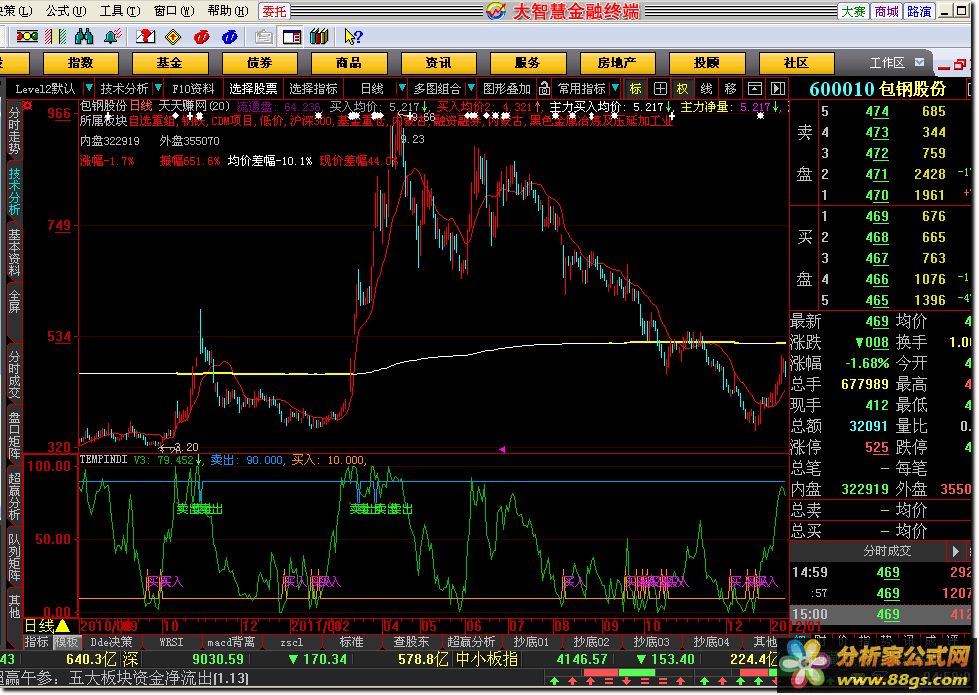
Task: Open the 帮助 menu
Action: point(227,11)
